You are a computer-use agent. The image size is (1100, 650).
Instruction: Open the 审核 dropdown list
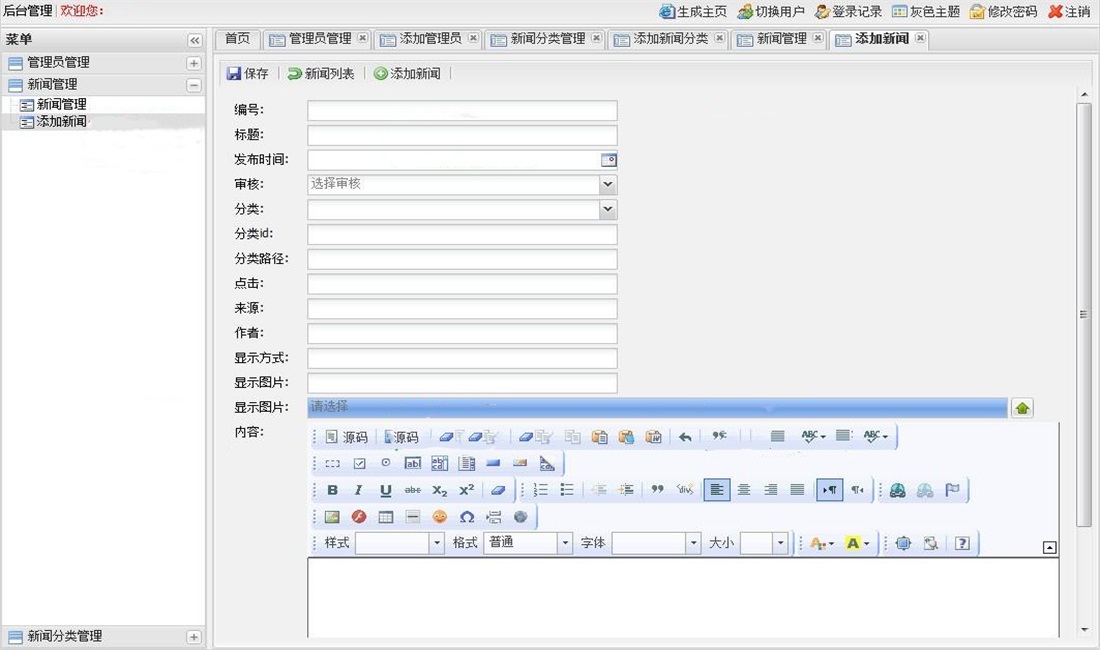[607, 184]
